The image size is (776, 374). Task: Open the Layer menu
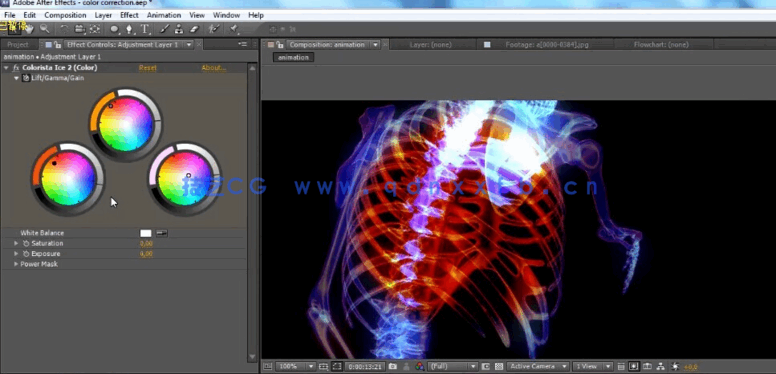click(x=103, y=15)
